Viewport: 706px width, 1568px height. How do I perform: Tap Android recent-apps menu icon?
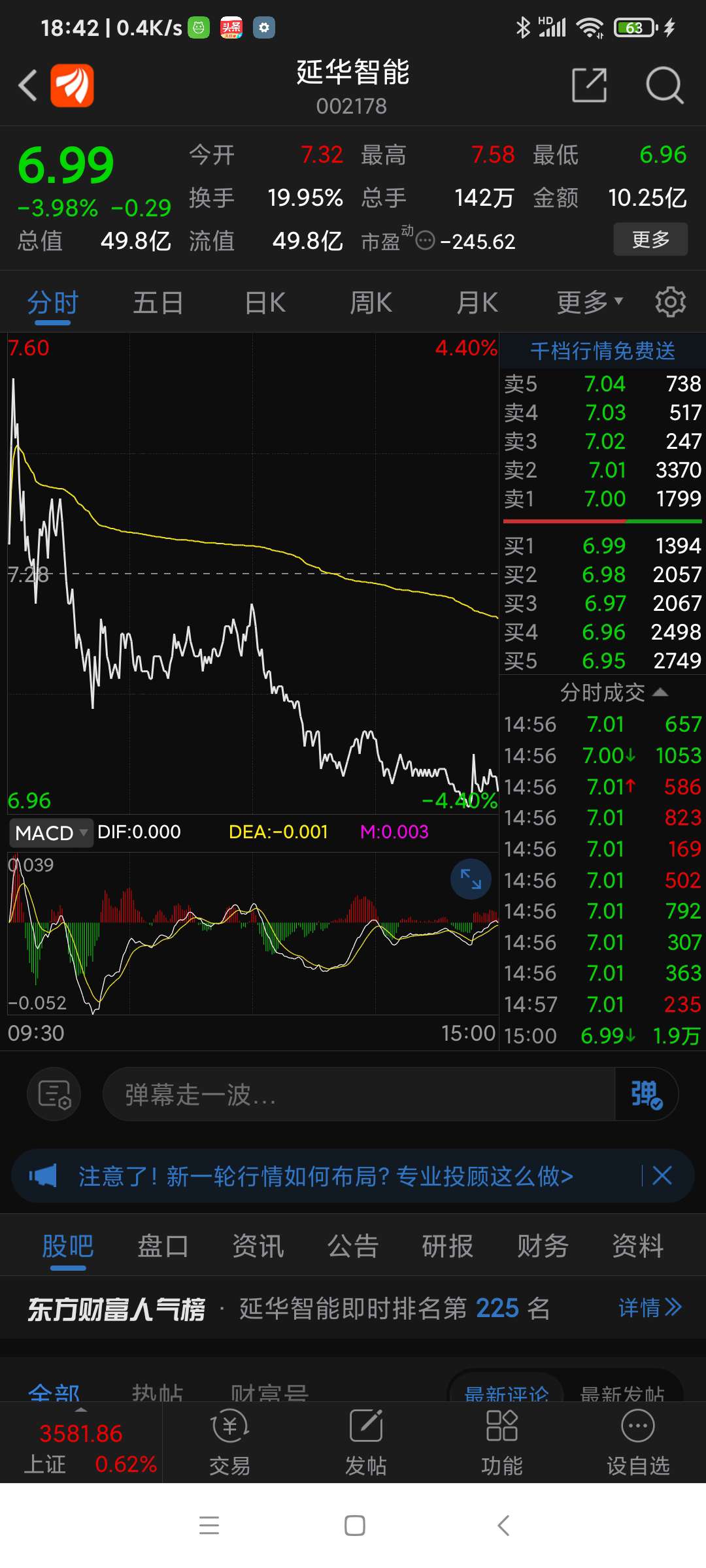[209, 1526]
